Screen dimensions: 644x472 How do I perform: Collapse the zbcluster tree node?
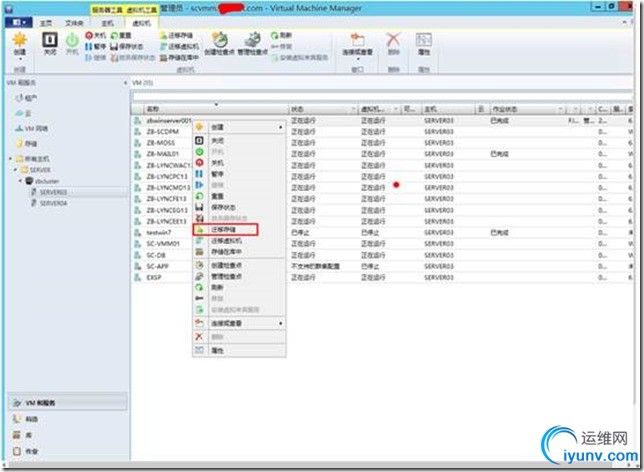click(21, 181)
